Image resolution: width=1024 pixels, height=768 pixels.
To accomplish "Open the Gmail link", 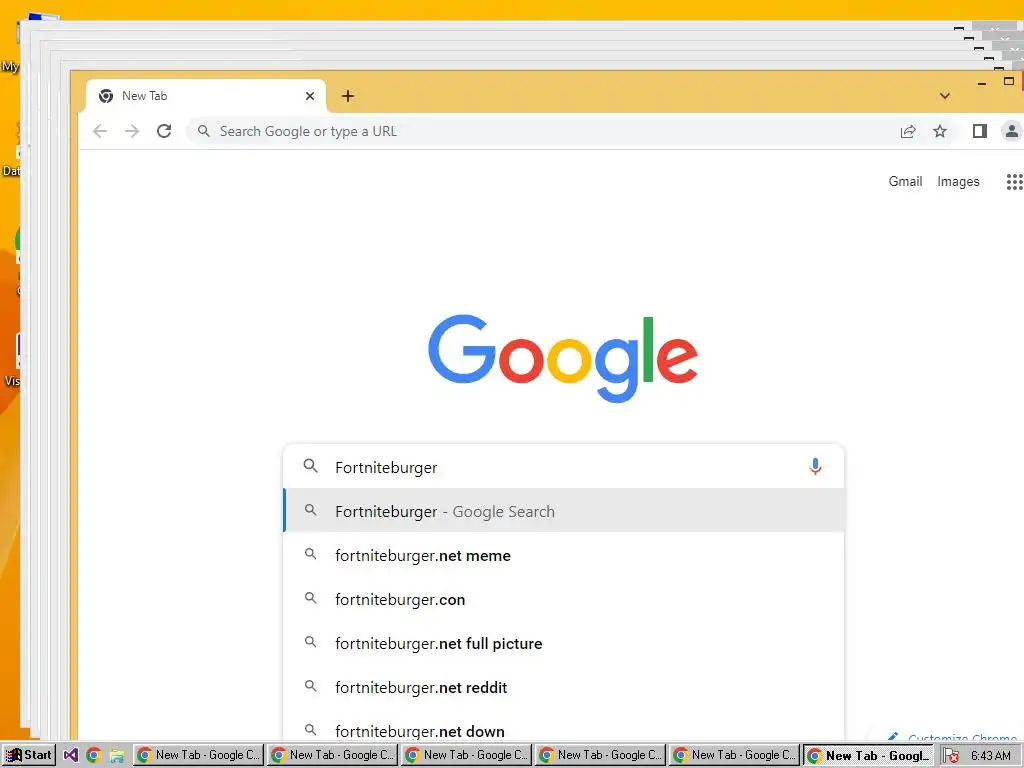I will click(x=905, y=182).
